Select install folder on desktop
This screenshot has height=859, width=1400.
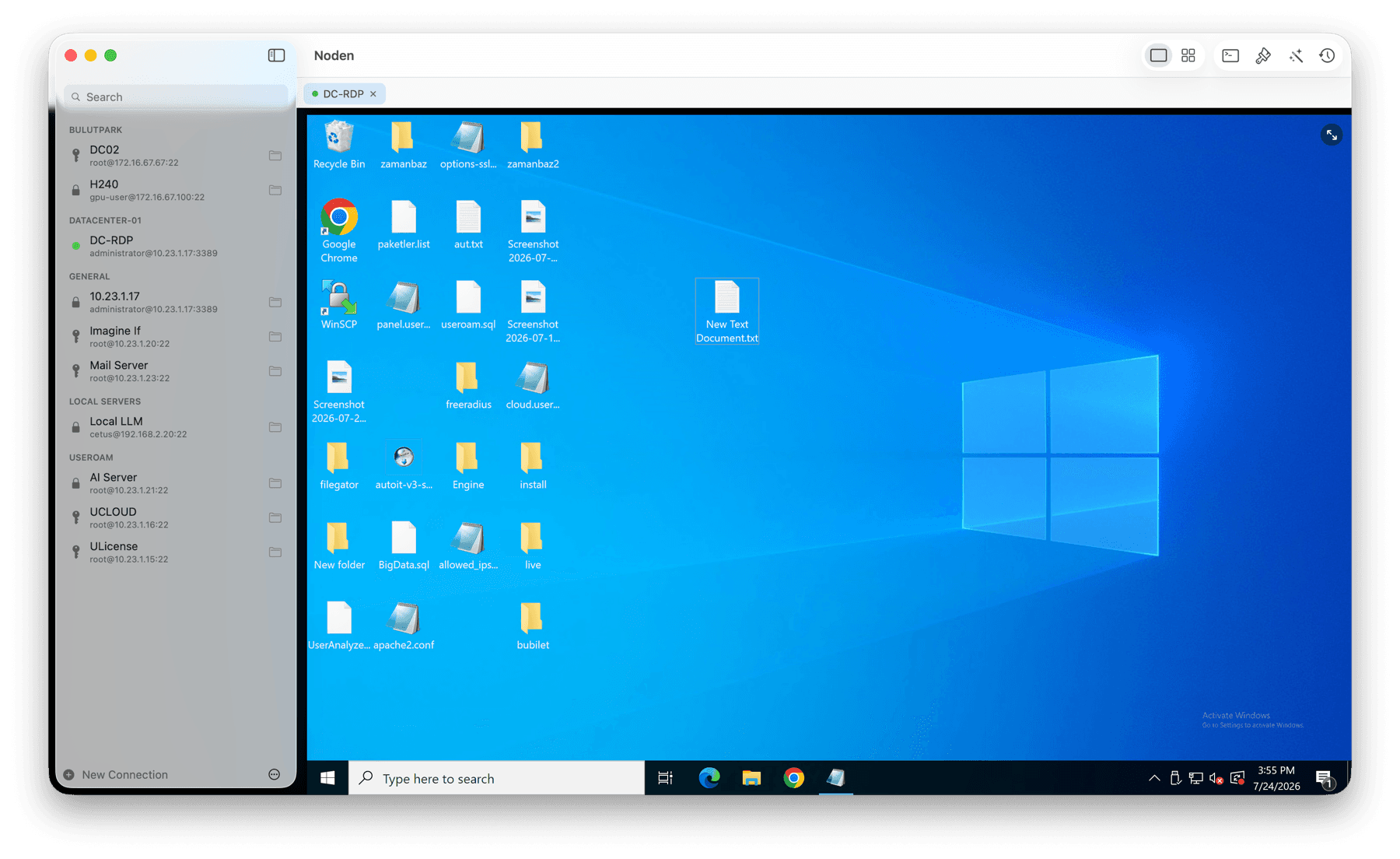pos(533,465)
